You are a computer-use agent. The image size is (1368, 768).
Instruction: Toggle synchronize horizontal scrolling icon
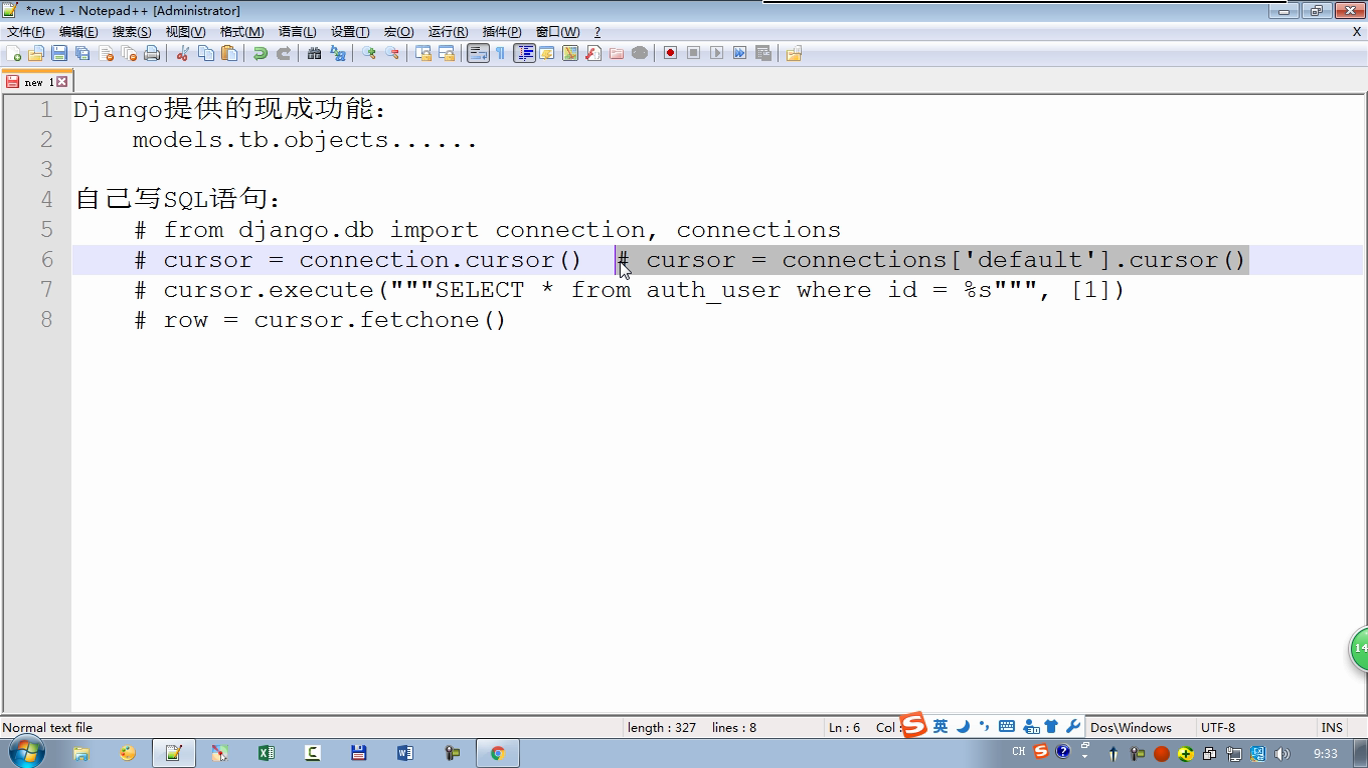click(446, 53)
